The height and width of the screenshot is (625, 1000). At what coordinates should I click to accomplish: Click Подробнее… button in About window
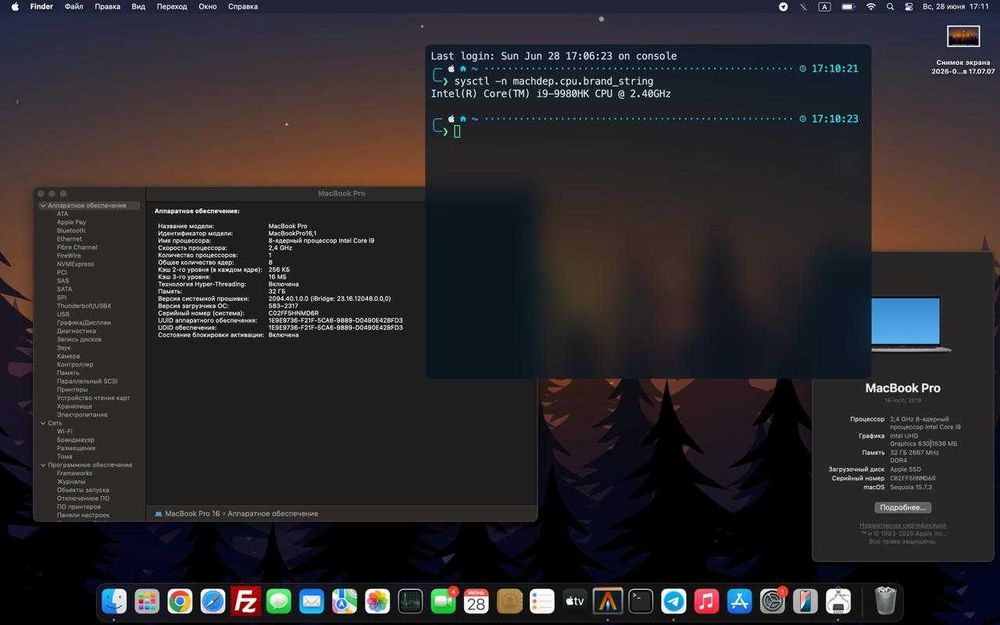[902, 508]
